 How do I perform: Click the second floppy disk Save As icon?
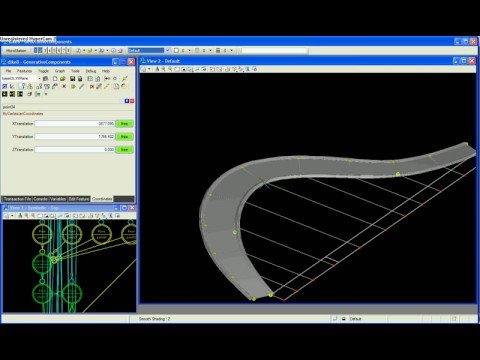tap(80, 78)
